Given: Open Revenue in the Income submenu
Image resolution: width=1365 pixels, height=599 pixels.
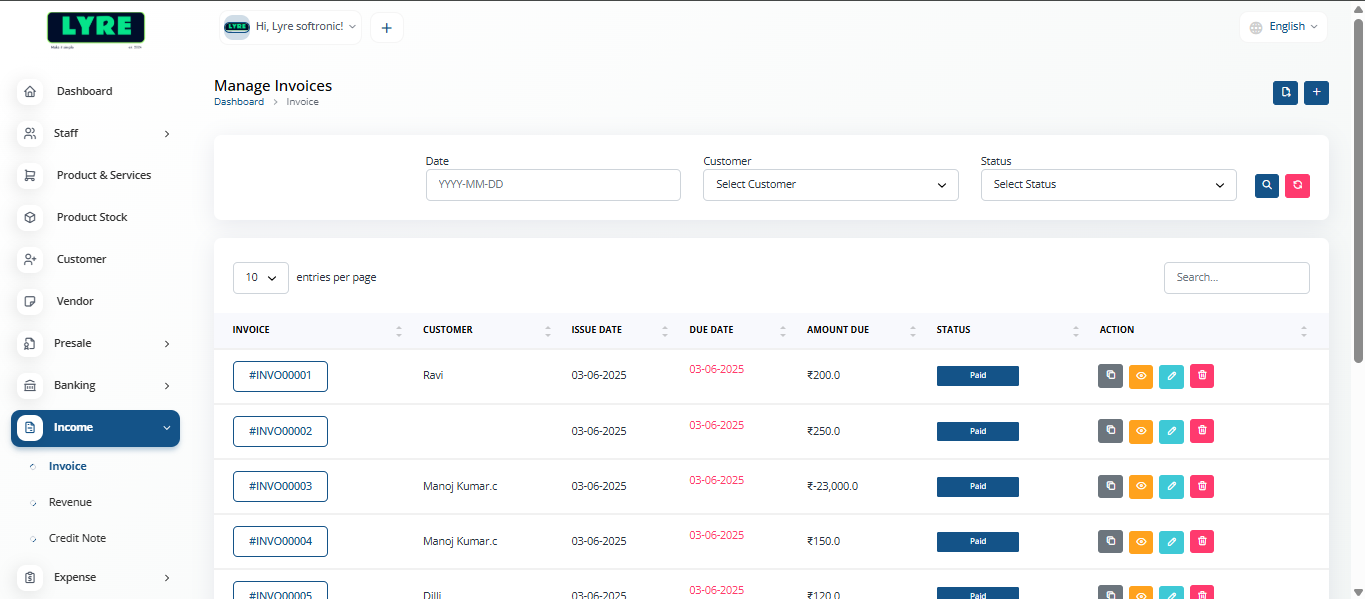Looking at the screenshot, I should (70, 502).
